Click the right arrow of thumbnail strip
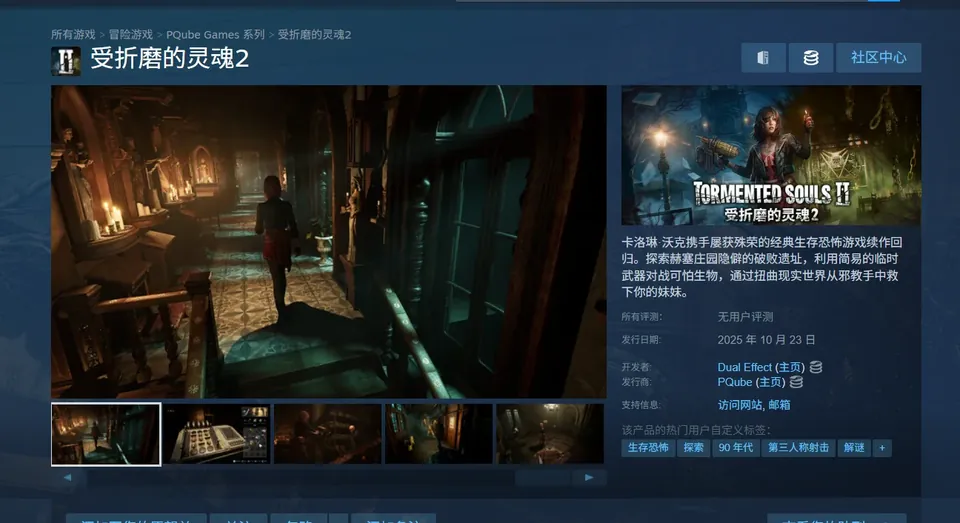Screen dimensions: 960x523 click(589, 477)
